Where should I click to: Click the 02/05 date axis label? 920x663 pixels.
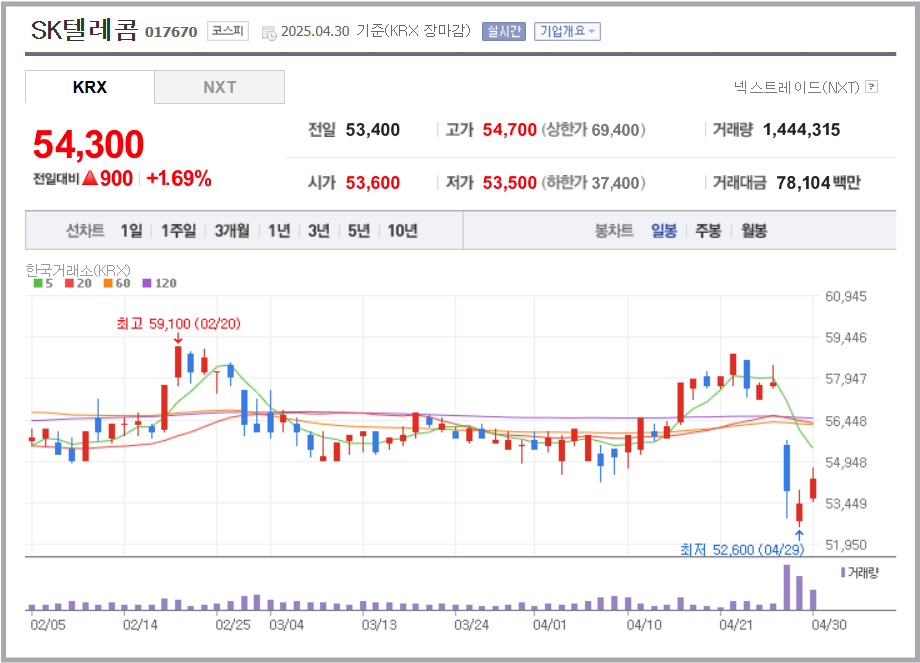48,625
